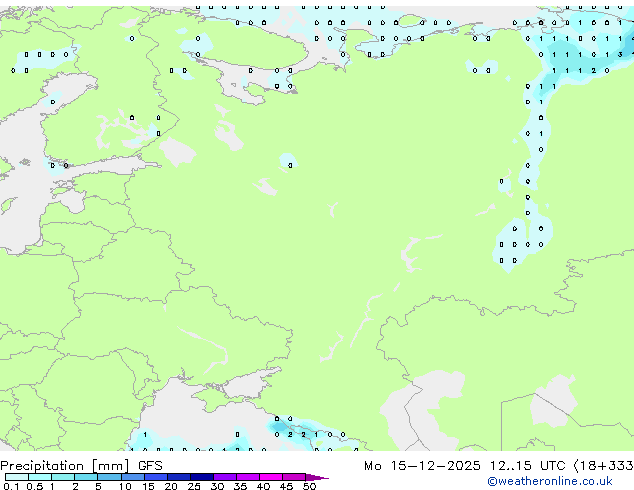Click the '0.1' legend scale label
This screenshot has width=634, height=490.
(11, 486)
